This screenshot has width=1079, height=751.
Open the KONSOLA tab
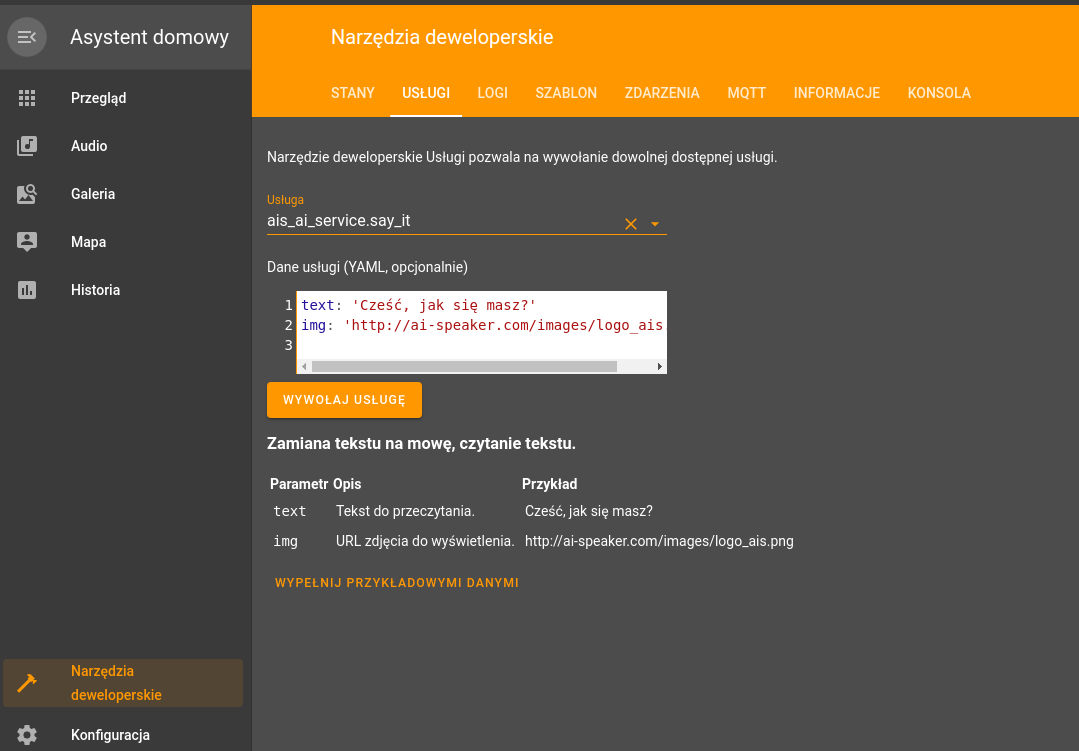coord(938,93)
